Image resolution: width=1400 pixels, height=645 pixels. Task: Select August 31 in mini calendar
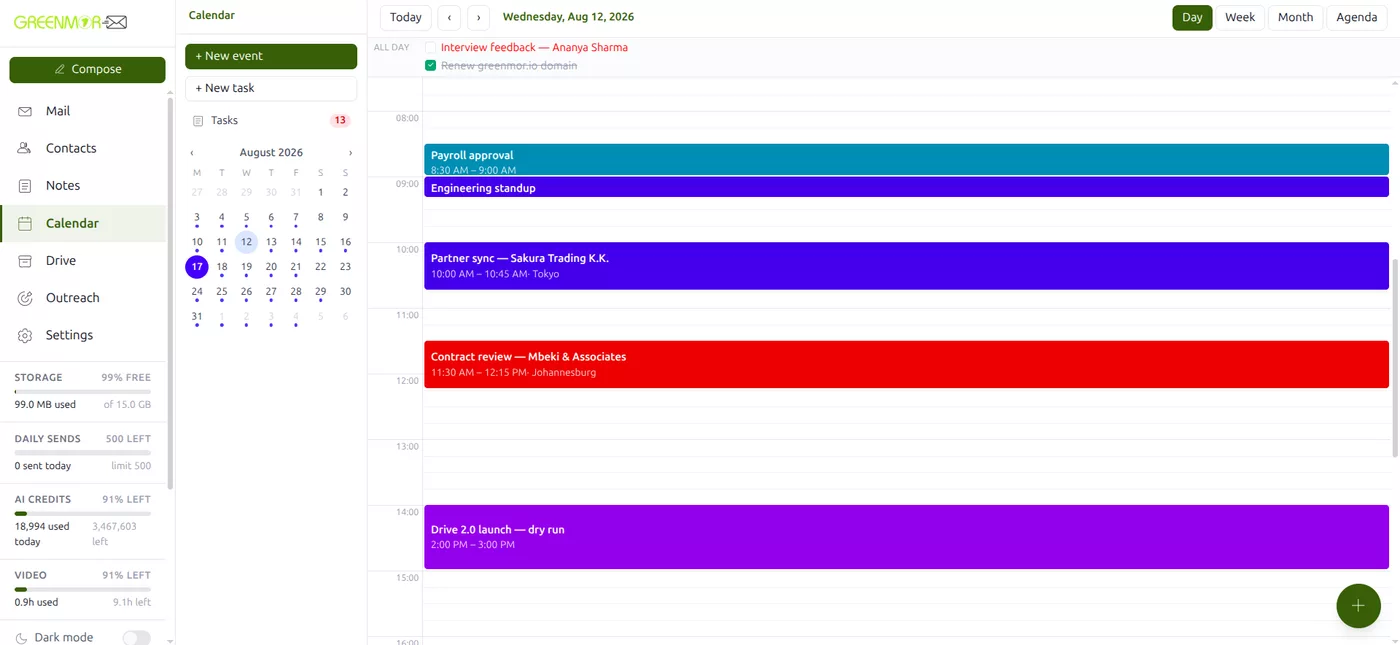point(197,317)
